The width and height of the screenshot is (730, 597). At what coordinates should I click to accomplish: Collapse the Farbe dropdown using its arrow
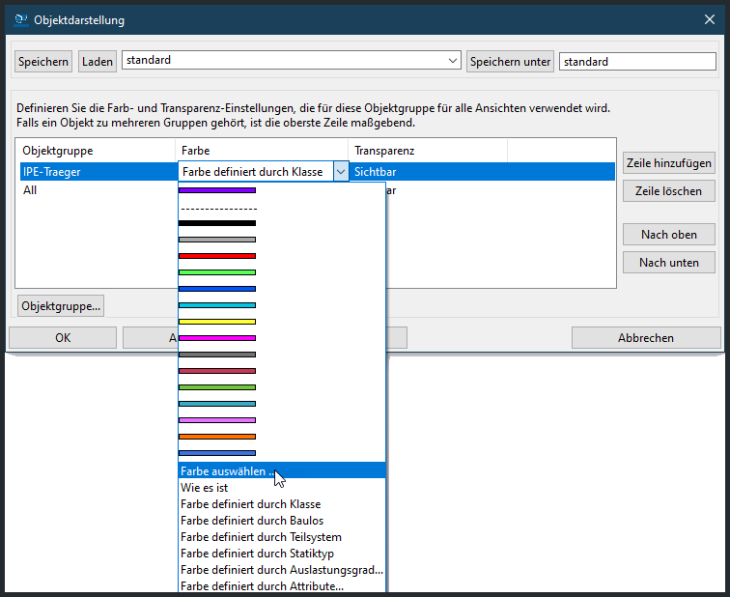pyautogui.click(x=340, y=172)
